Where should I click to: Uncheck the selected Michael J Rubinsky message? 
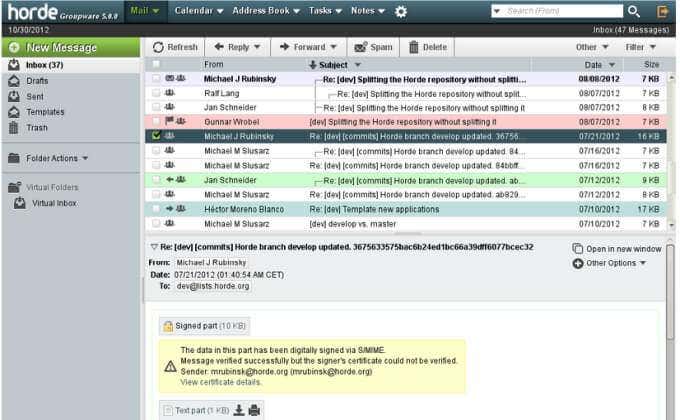pos(156,136)
